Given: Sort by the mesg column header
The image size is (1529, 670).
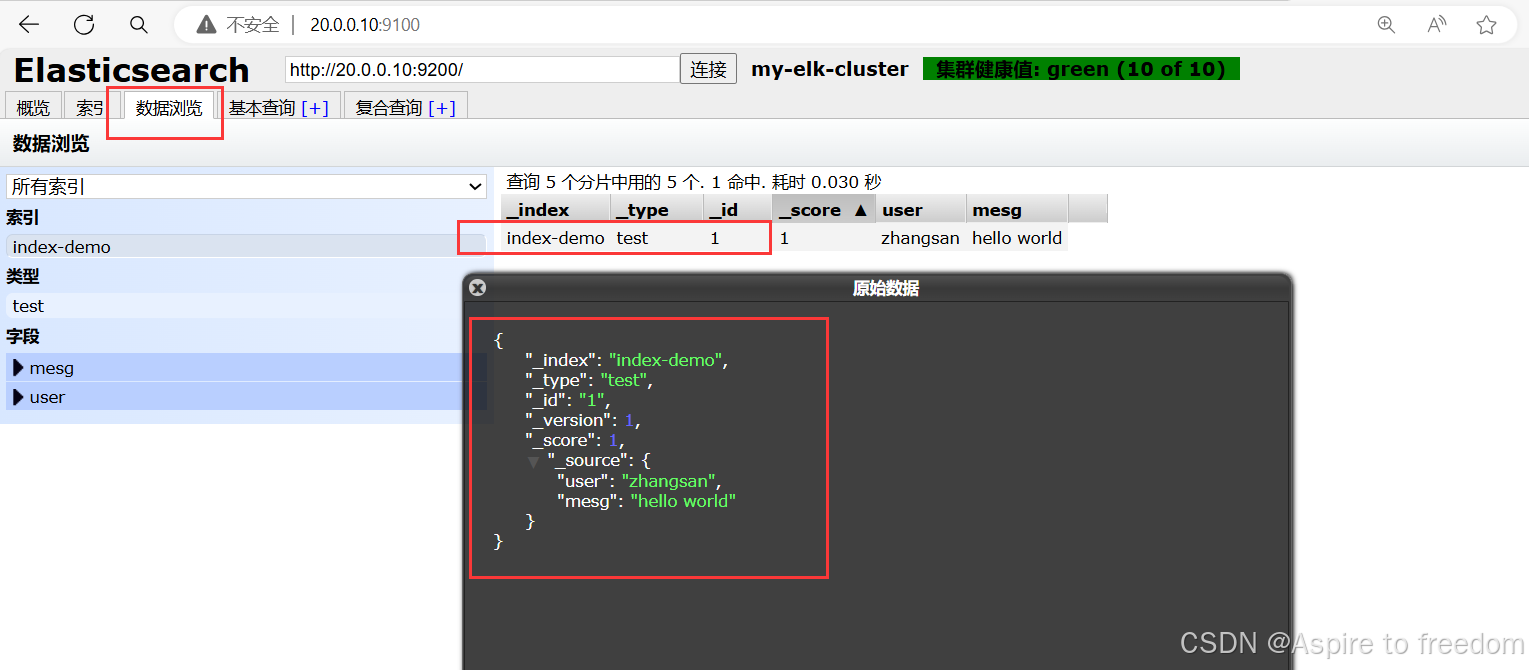Looking at the screenshot, I should point(1017,209).
